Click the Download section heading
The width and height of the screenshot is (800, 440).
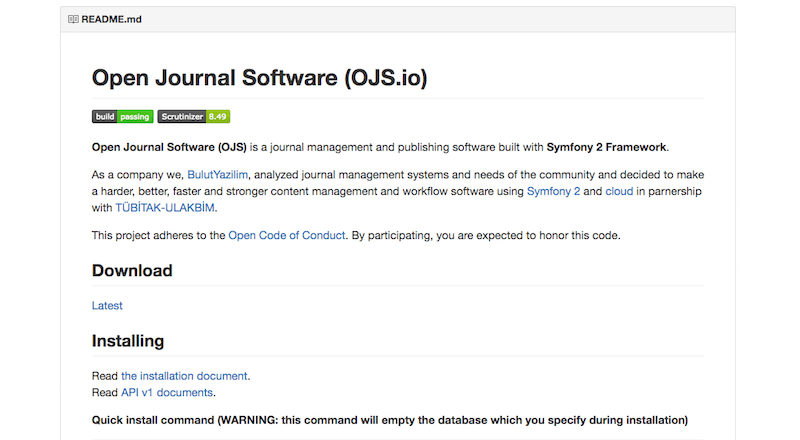click(x=132, y=270)
